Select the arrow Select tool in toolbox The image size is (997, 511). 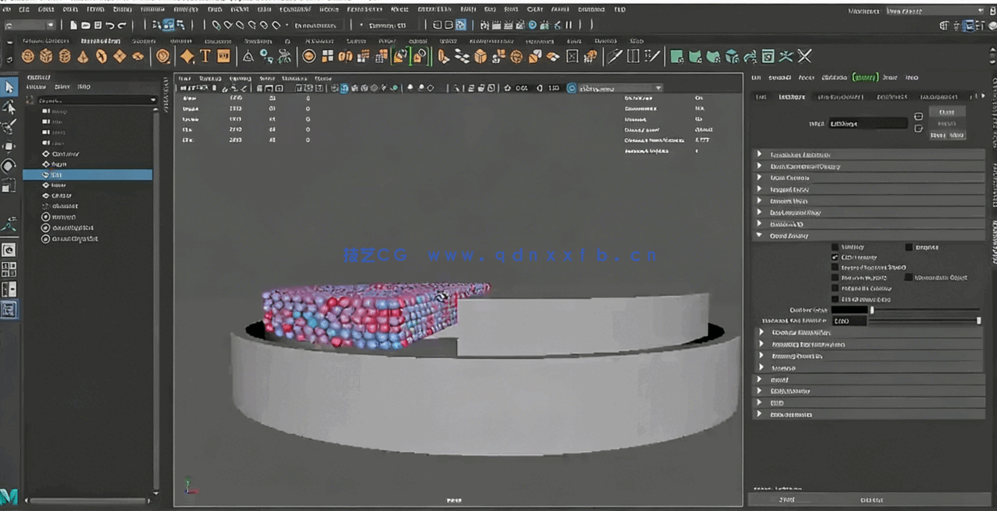pos(9,88)
